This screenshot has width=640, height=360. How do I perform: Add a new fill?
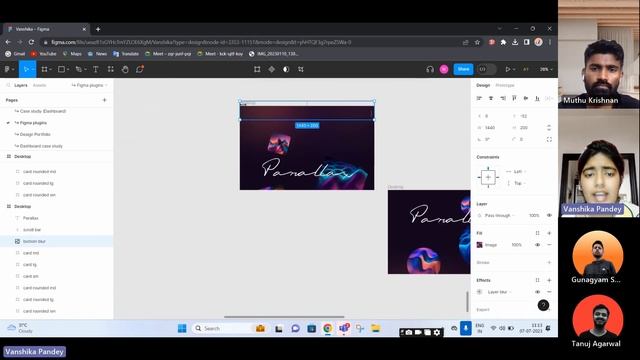549,233
